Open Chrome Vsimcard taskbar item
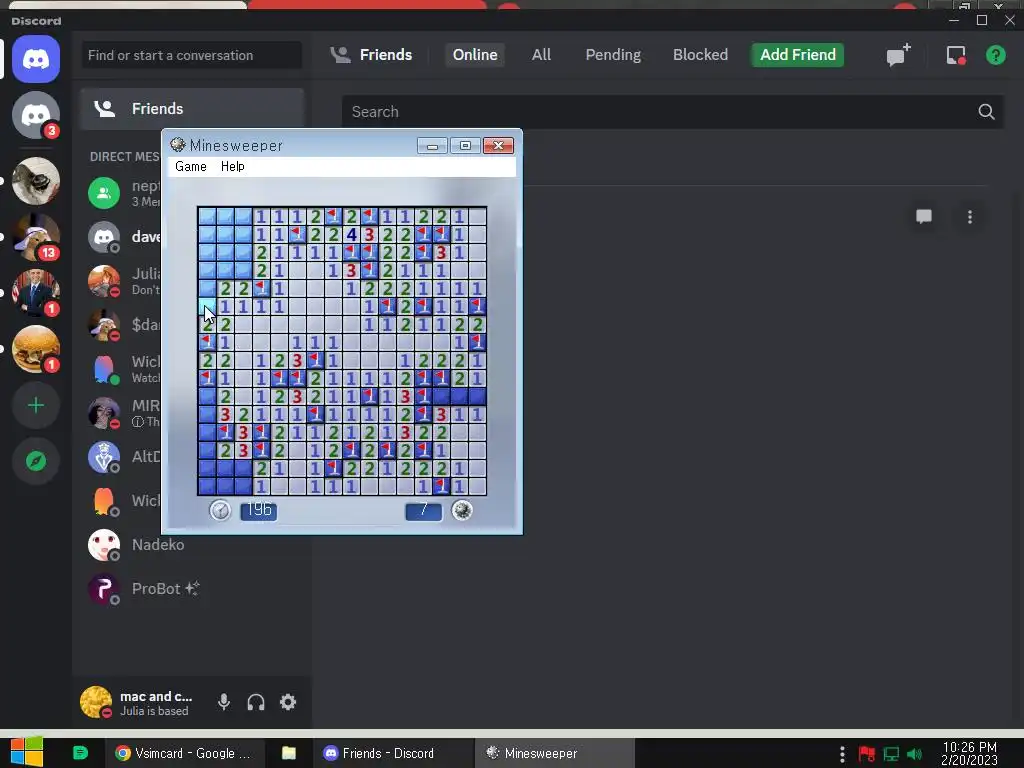The image size is (1024, 768). (x=183, y=753)
